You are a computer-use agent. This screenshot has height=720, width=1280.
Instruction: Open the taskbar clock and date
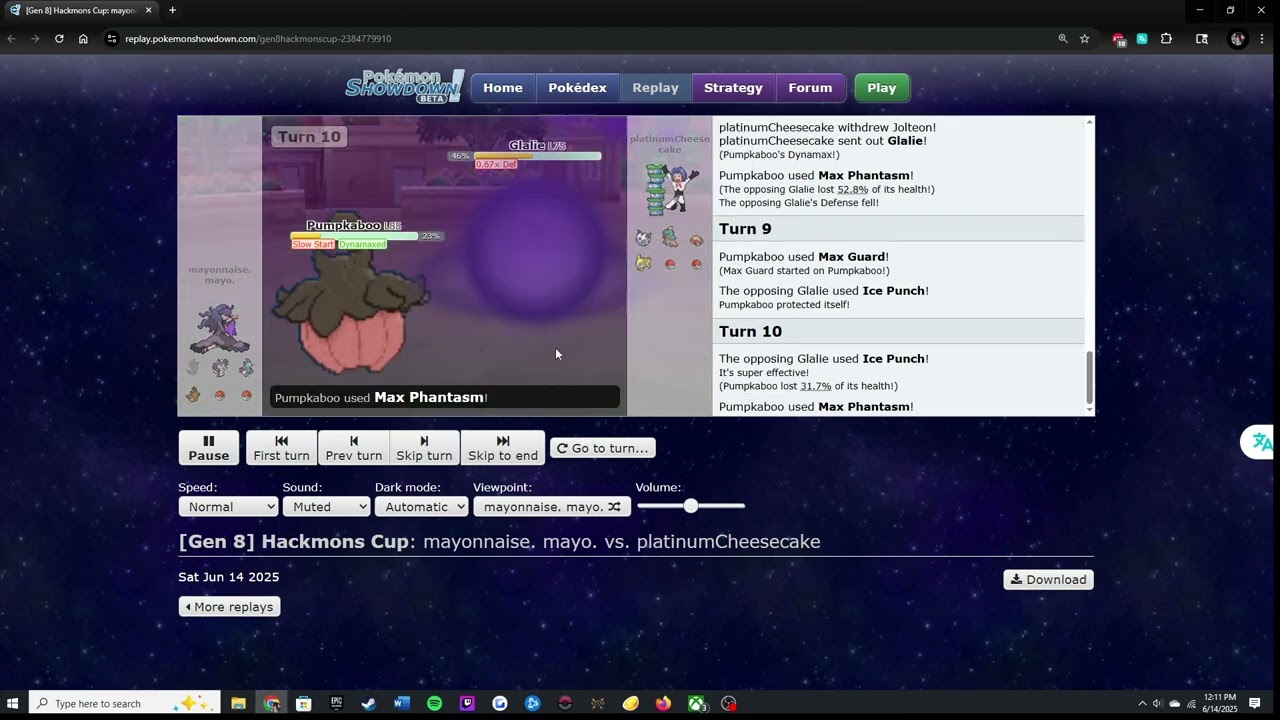[x=1220, y=703]
